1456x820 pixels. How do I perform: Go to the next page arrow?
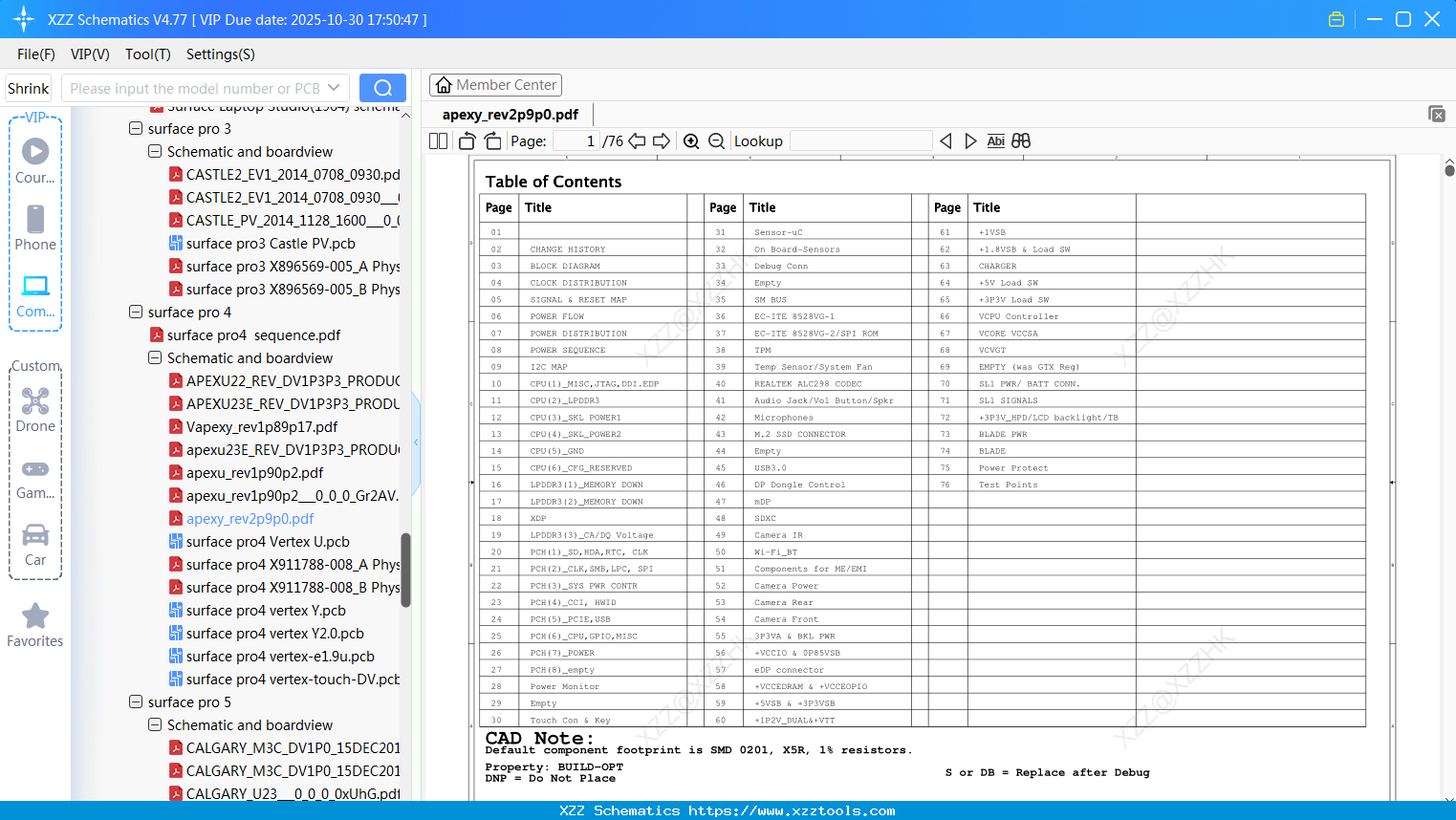tap(662, 141)
